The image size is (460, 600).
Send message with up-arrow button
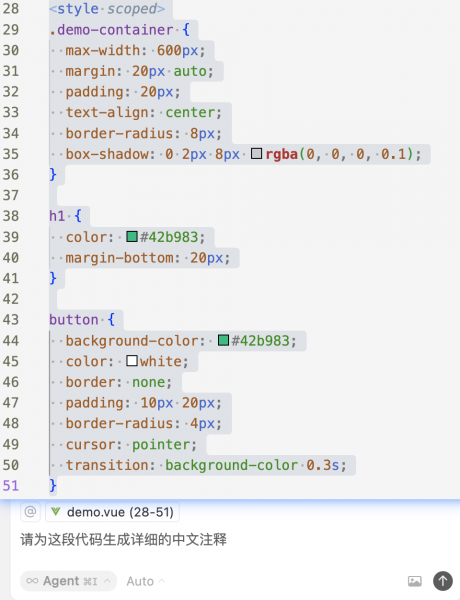pyautogui.click(x=443, y=581)
